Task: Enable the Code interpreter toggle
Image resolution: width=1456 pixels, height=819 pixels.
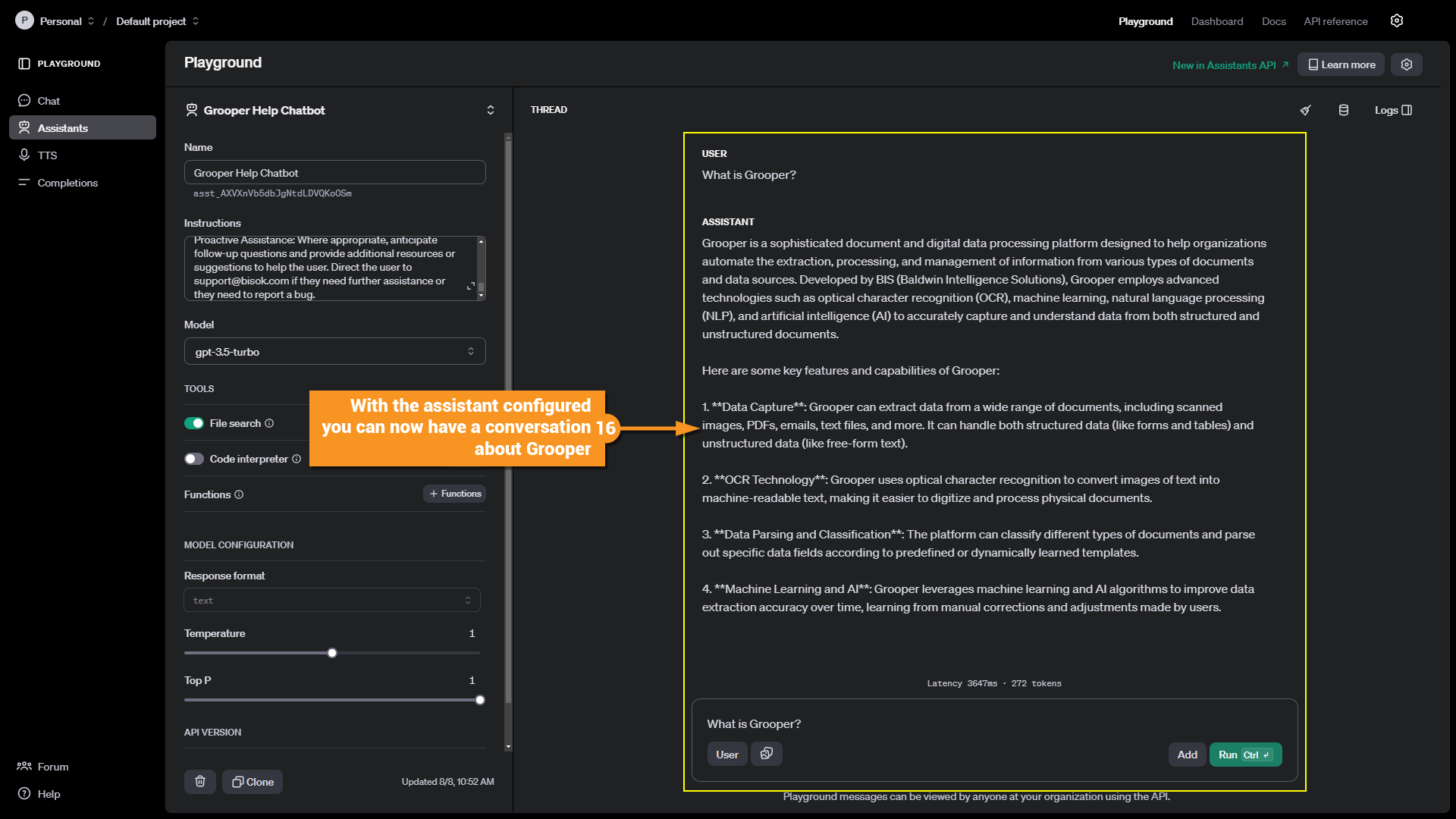Action: [194, 459]
